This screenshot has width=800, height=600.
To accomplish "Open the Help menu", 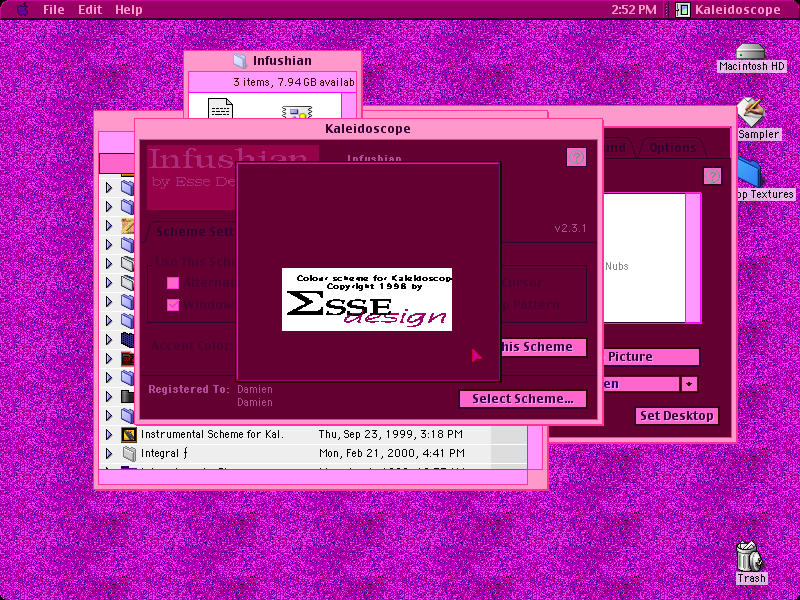I will click(x=129, y=10).
